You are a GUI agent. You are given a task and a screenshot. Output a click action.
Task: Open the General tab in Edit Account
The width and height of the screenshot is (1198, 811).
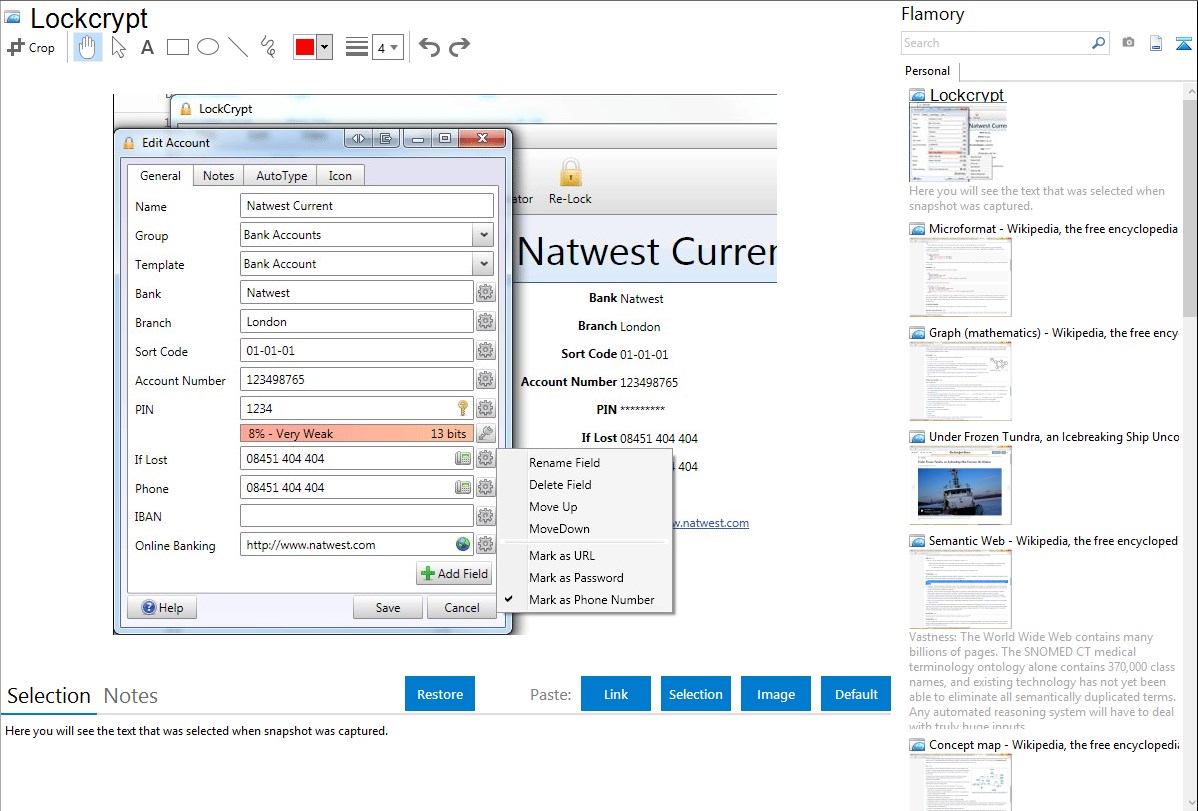[160, 176]
